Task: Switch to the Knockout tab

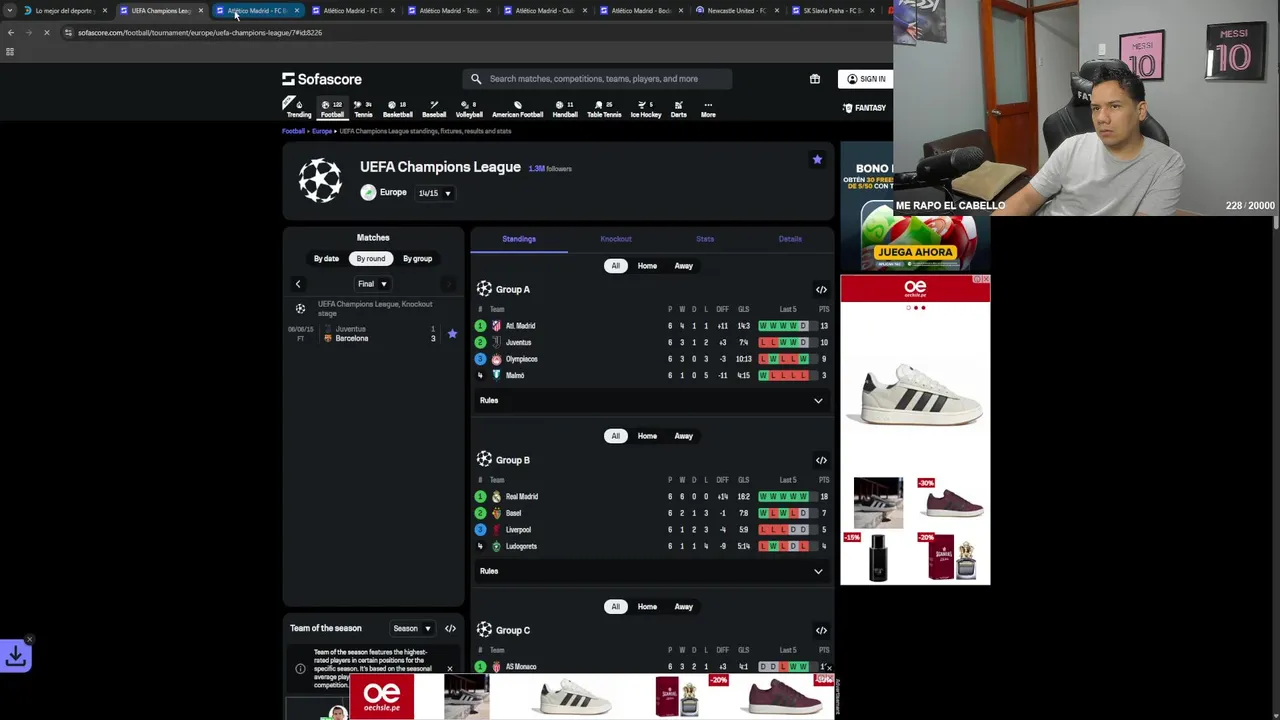Action: pos(616,239)
